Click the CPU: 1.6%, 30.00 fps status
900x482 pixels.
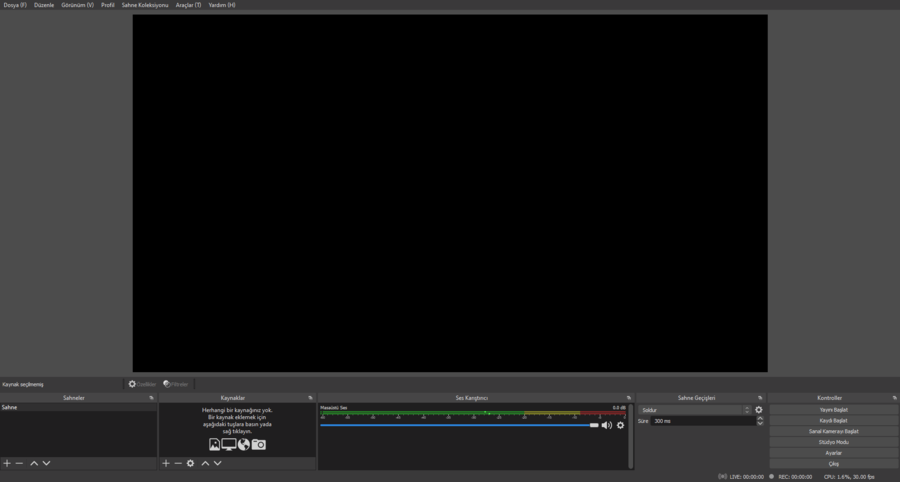click(849, 477)
